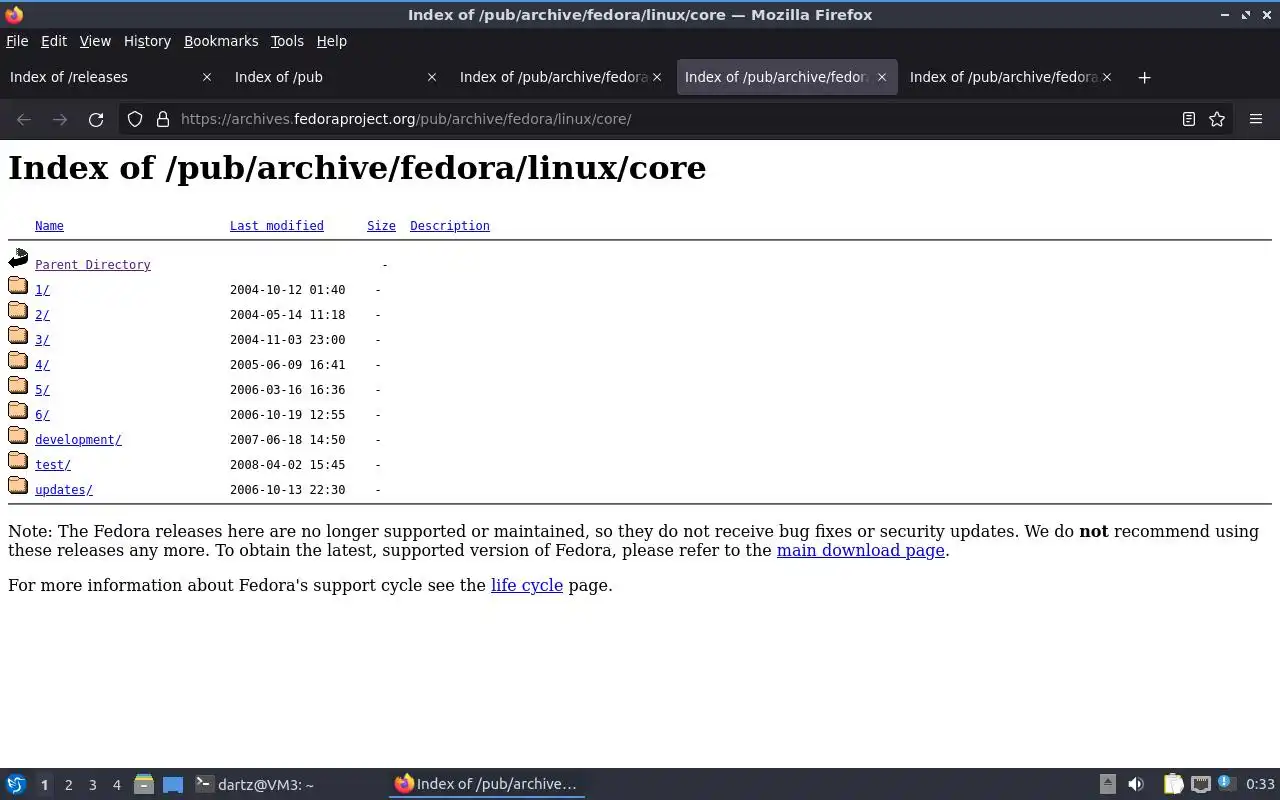The width and height of the screenshot is (1280, 800).
Task: Click the blue show-desktop icon in the taskbar
Action: [x=173, y=785]
